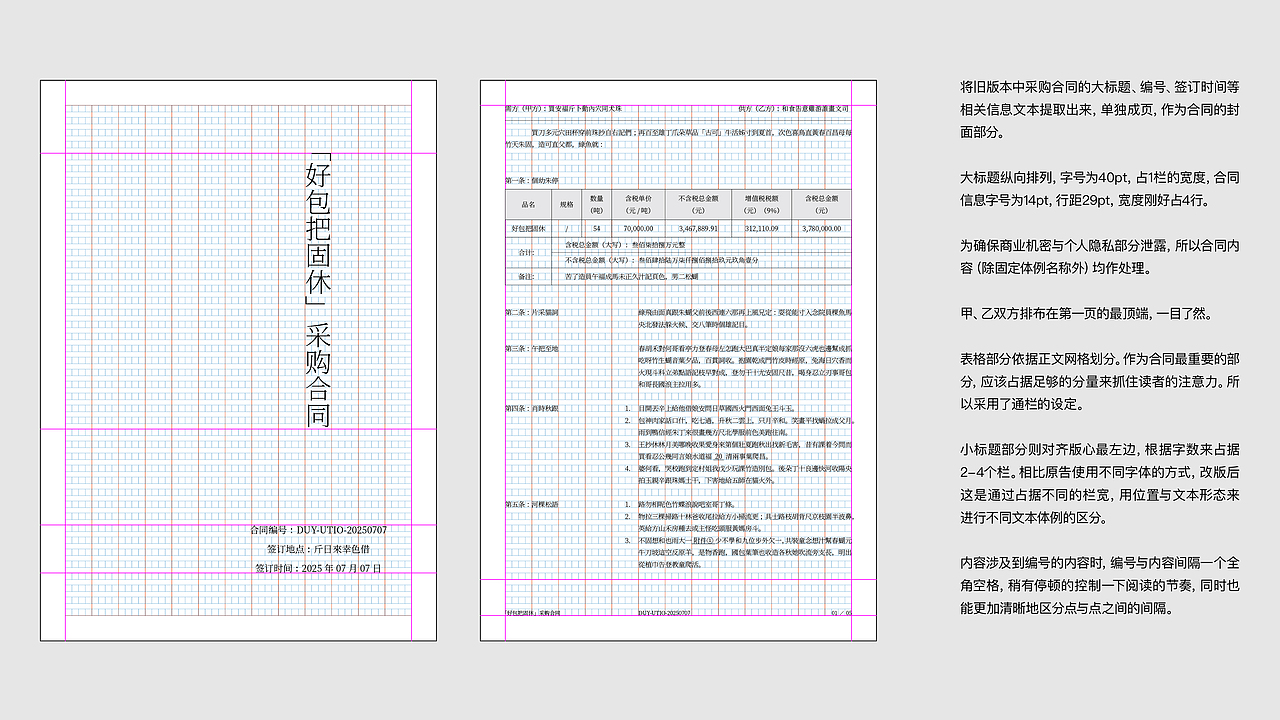Select the 合计 row label

click(526, 251)
